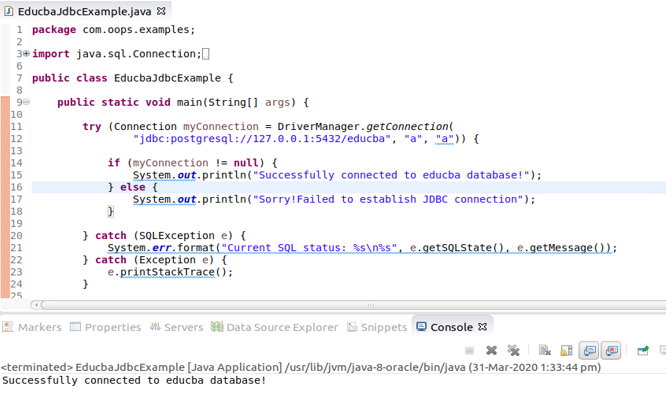Viewport: 672px width, 397px height.
Task: Click the disabled Terminate button in the Console toolbar
Action: click(469, 351)
